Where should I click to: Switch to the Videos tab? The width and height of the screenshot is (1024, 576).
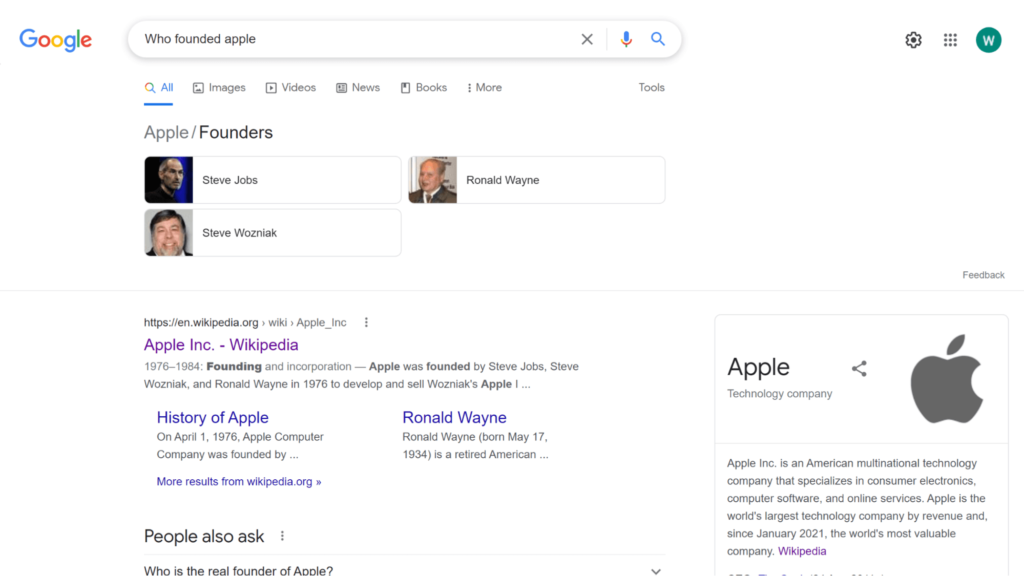pos(291,88)
